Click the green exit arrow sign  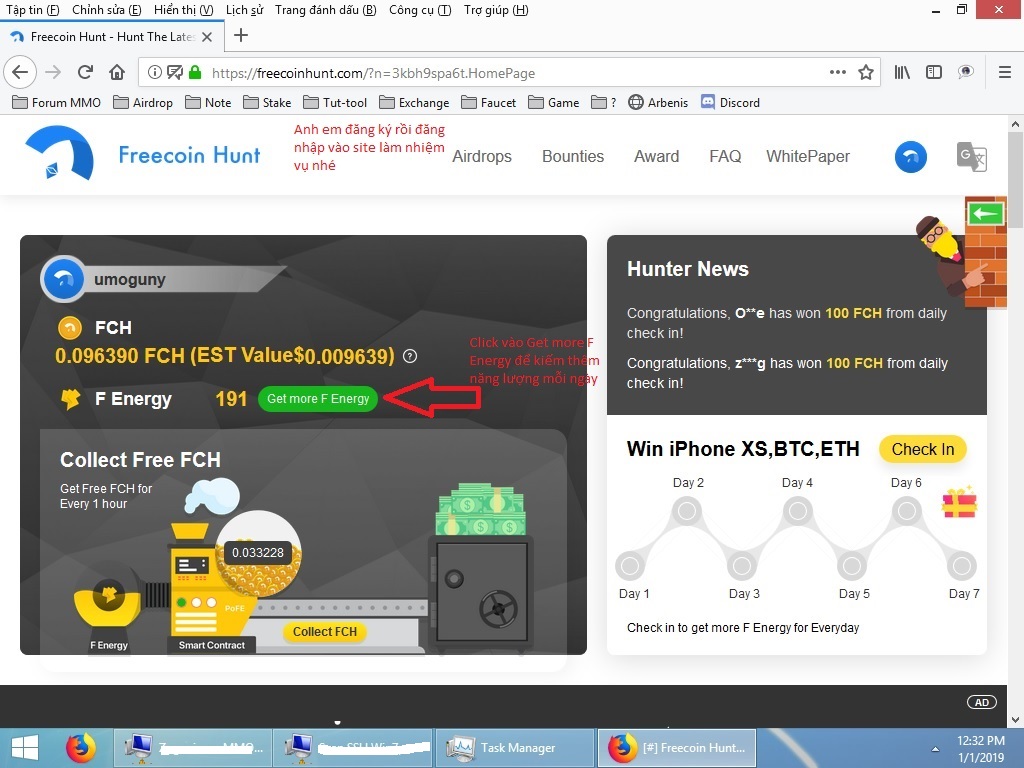(985, 214)
